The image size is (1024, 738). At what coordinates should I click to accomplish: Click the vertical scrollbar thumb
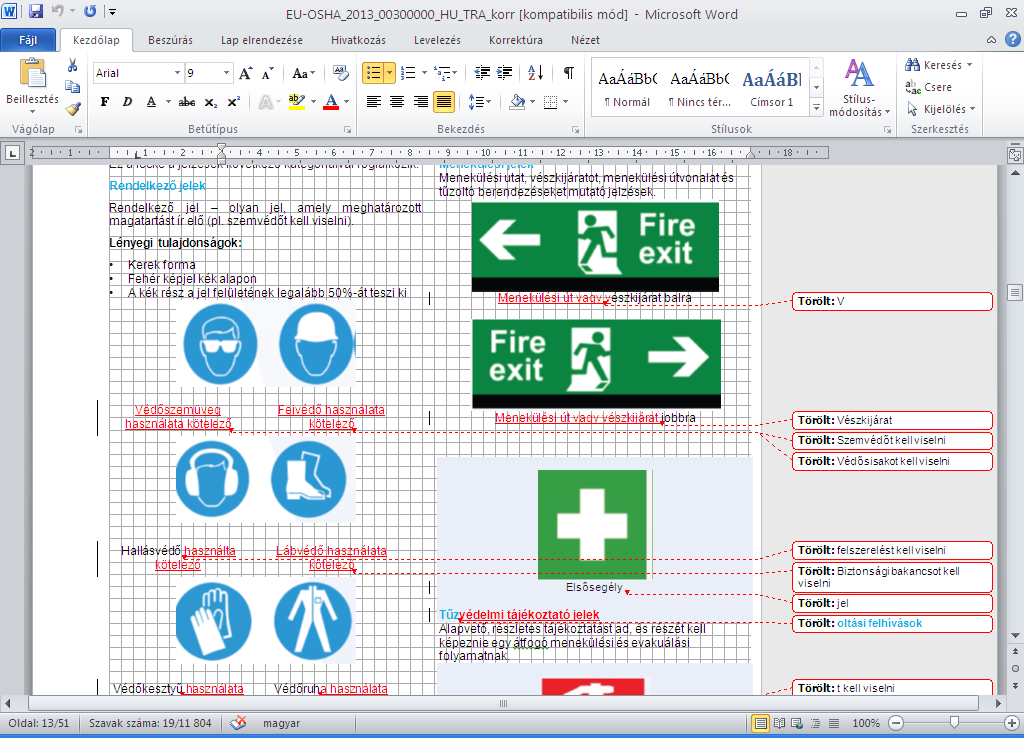[1015, 292]
